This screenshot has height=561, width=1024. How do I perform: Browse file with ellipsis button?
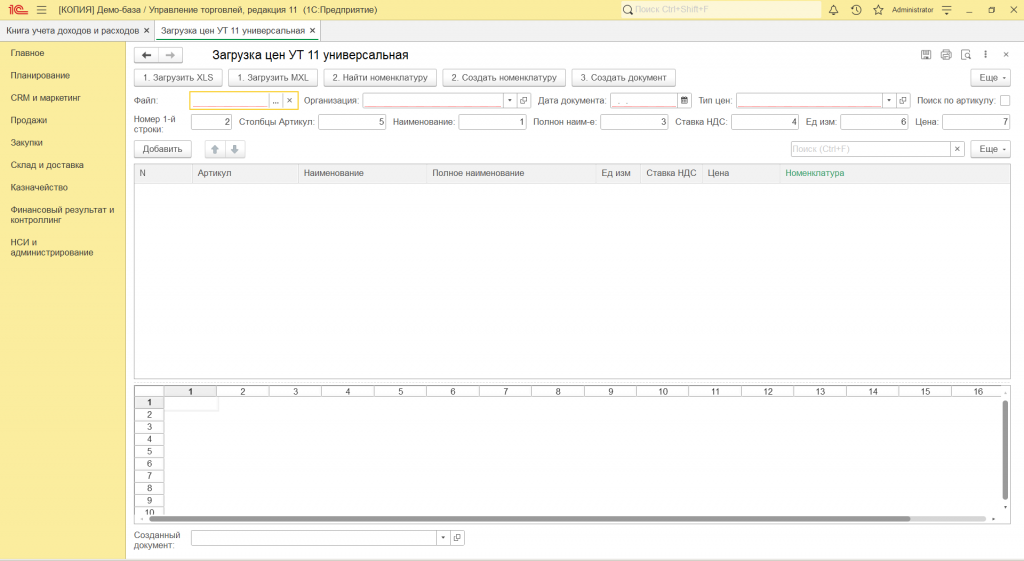(x=276, y=101)
